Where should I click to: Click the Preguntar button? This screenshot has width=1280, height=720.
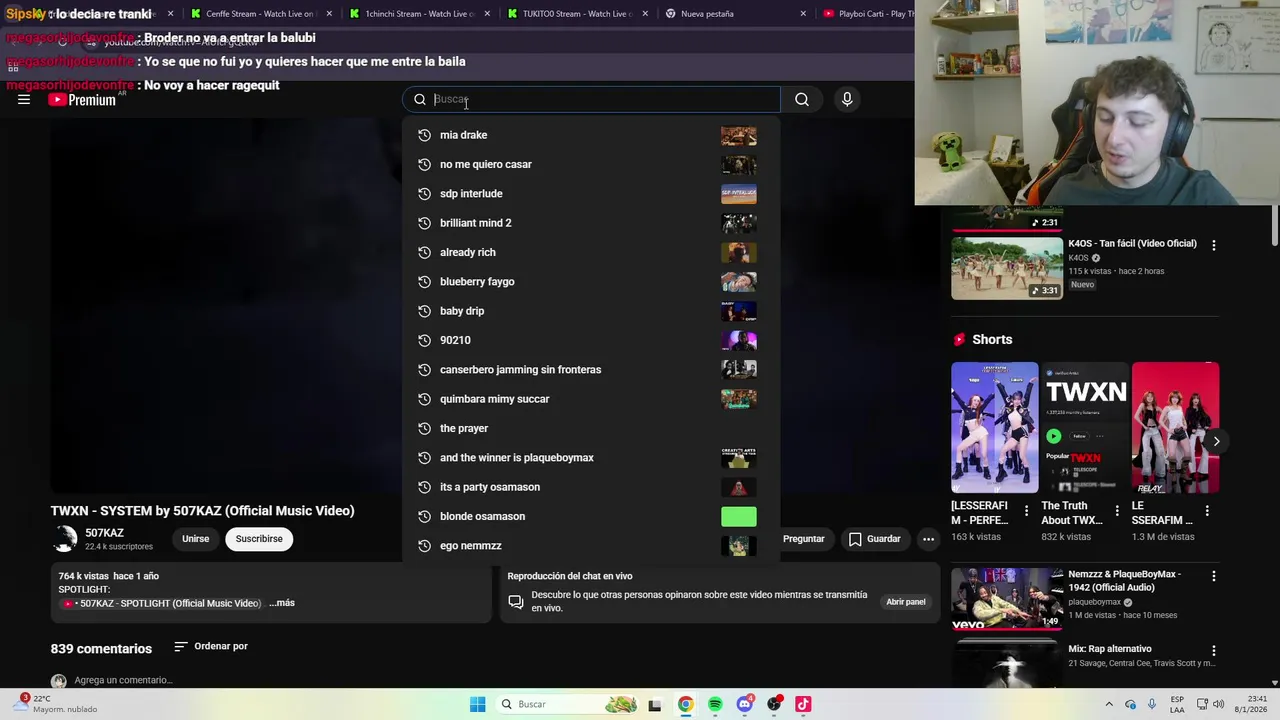pyautogui.click(x=804, y=539)
